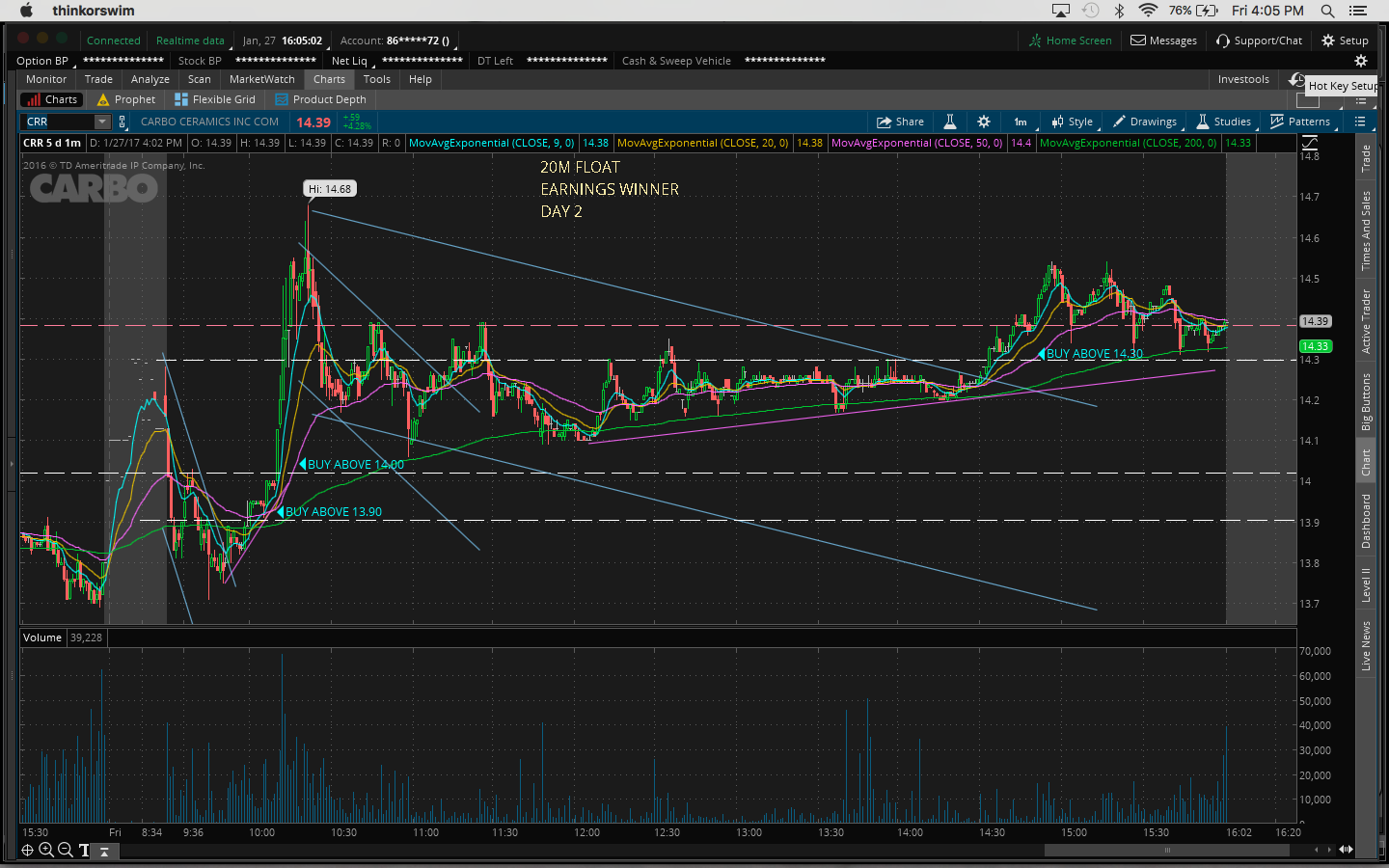Open the Messages button
Image resolution: width=1389 pixels, height=868 pixels.
point(1163,41)
